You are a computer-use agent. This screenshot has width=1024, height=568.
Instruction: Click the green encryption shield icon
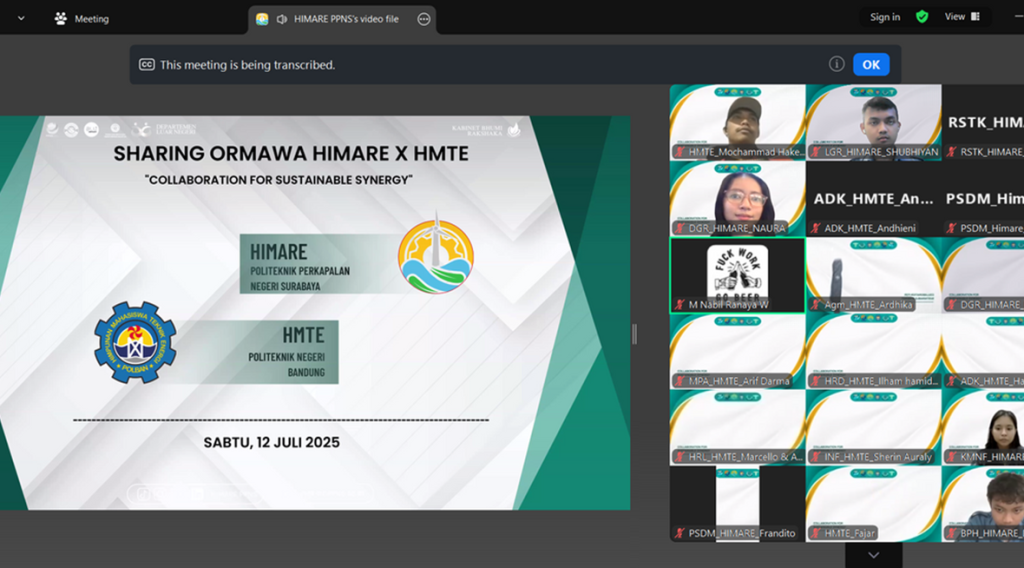(922, 17)
